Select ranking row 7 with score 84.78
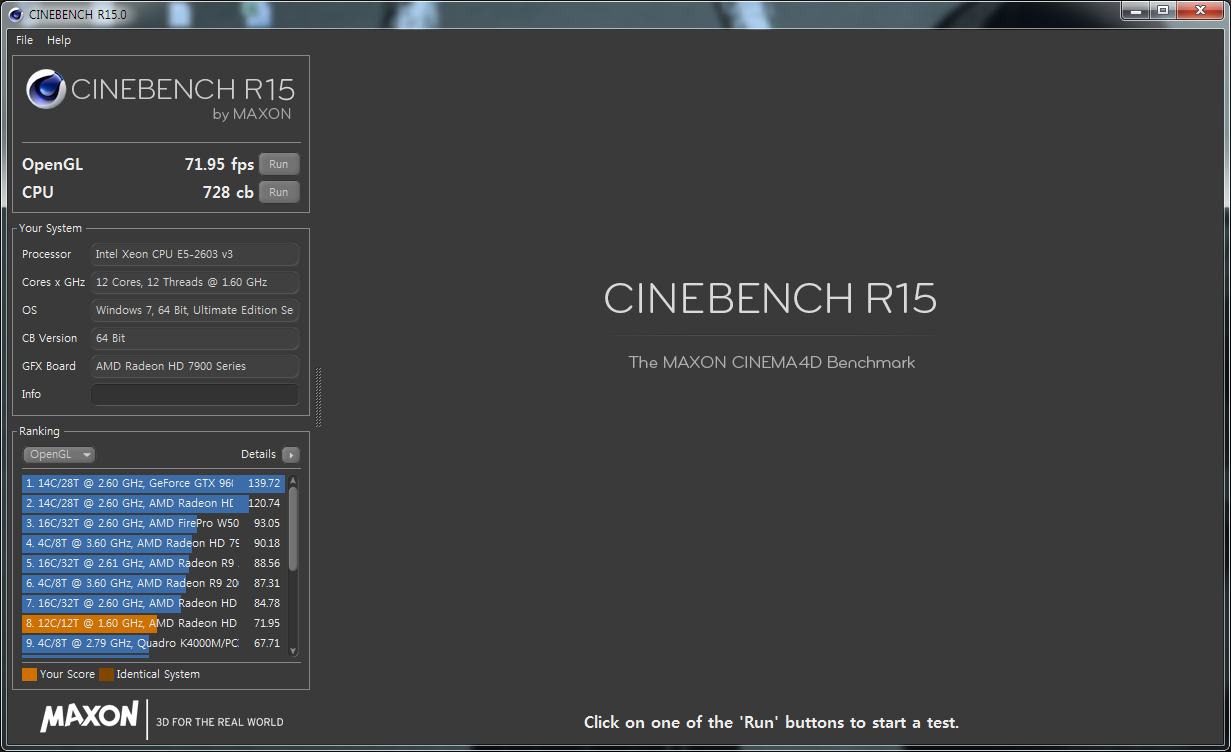This screenshot has height=752, width=1231. 154,603
